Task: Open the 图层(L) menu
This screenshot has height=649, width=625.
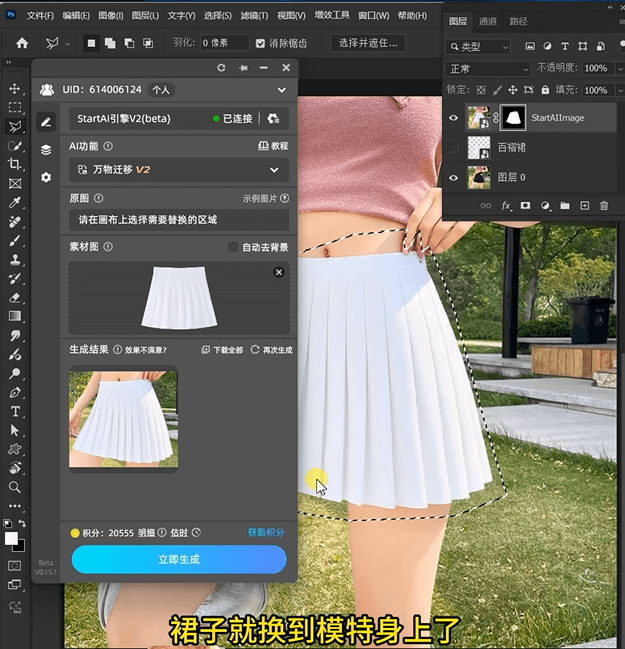Action: [x=145, y=16]
